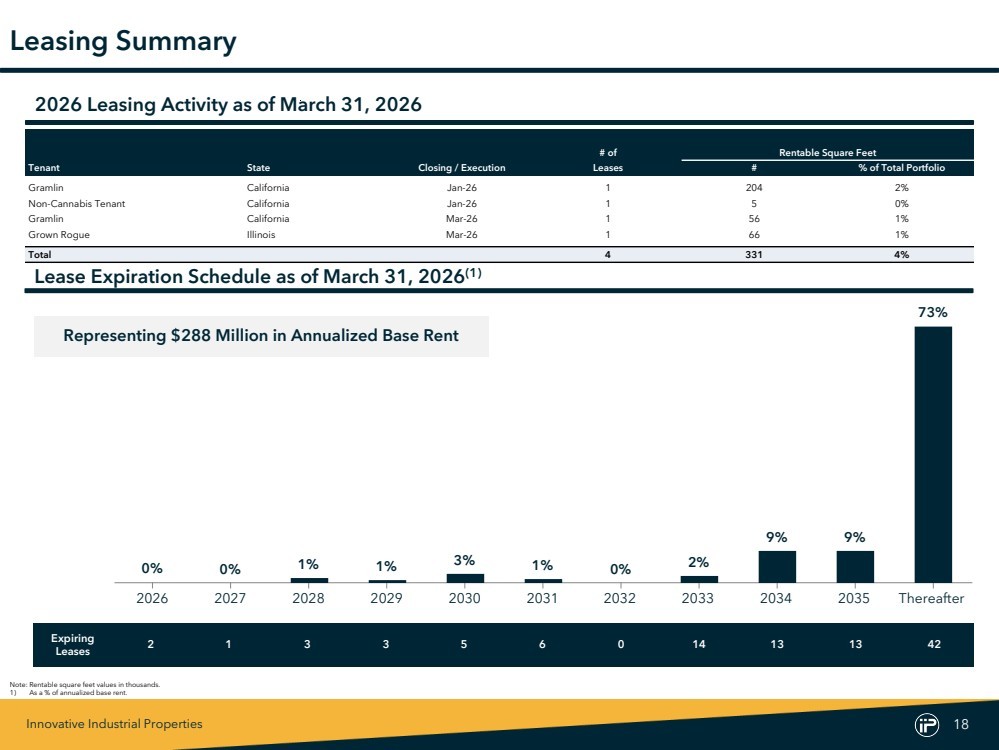Select the 2026 Leasing Activity heading
The width and height of the screenshot is (999, 750).
(x=228, y=105)
